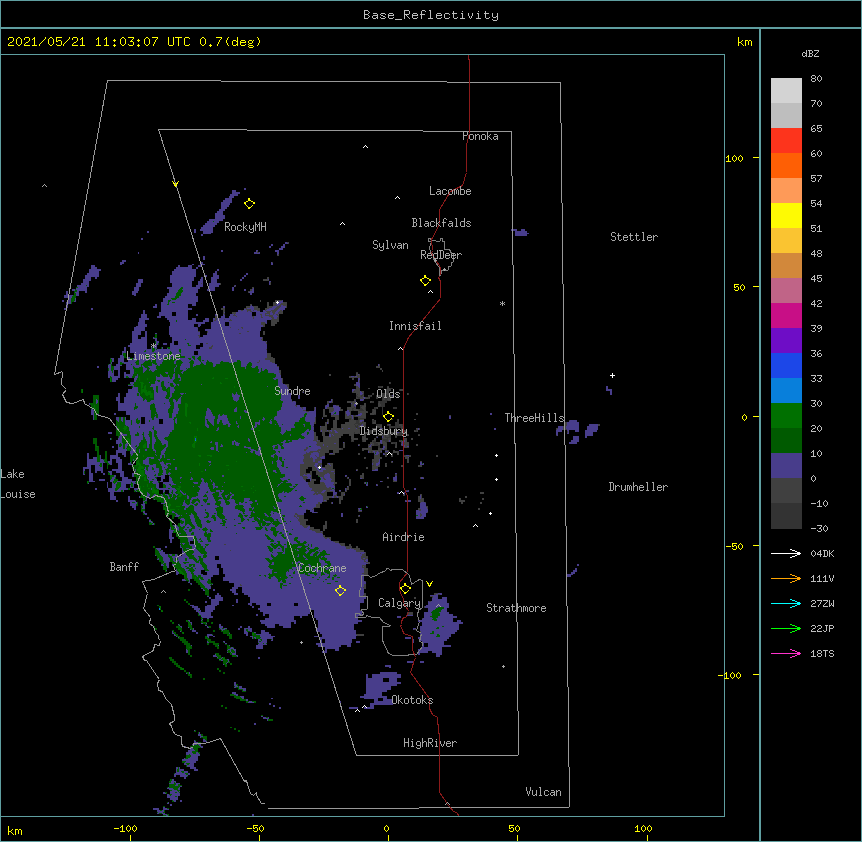Click the Cochrane town label

pos(322,568)
